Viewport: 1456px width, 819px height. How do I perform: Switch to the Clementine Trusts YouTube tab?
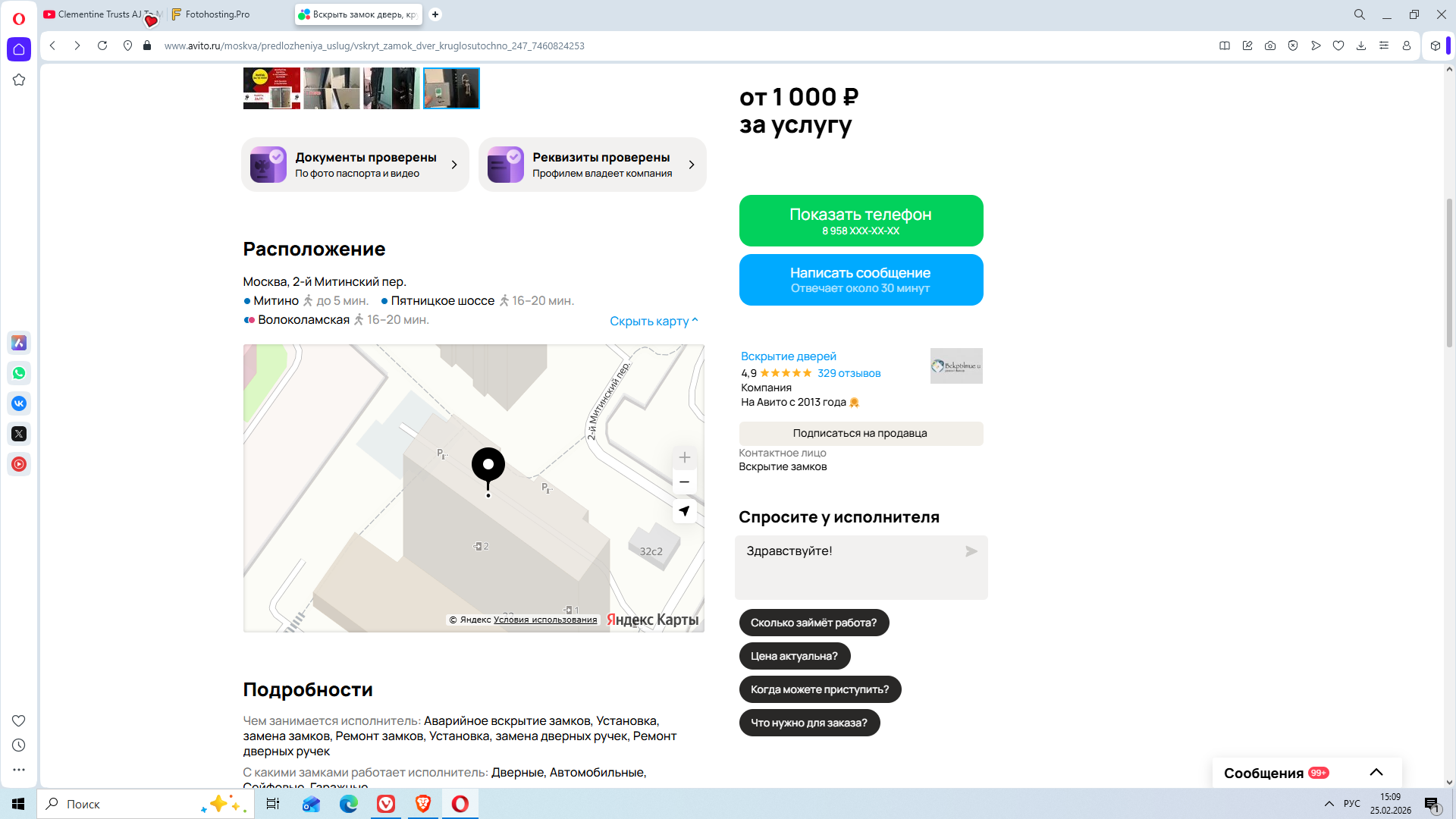[99, 14]
